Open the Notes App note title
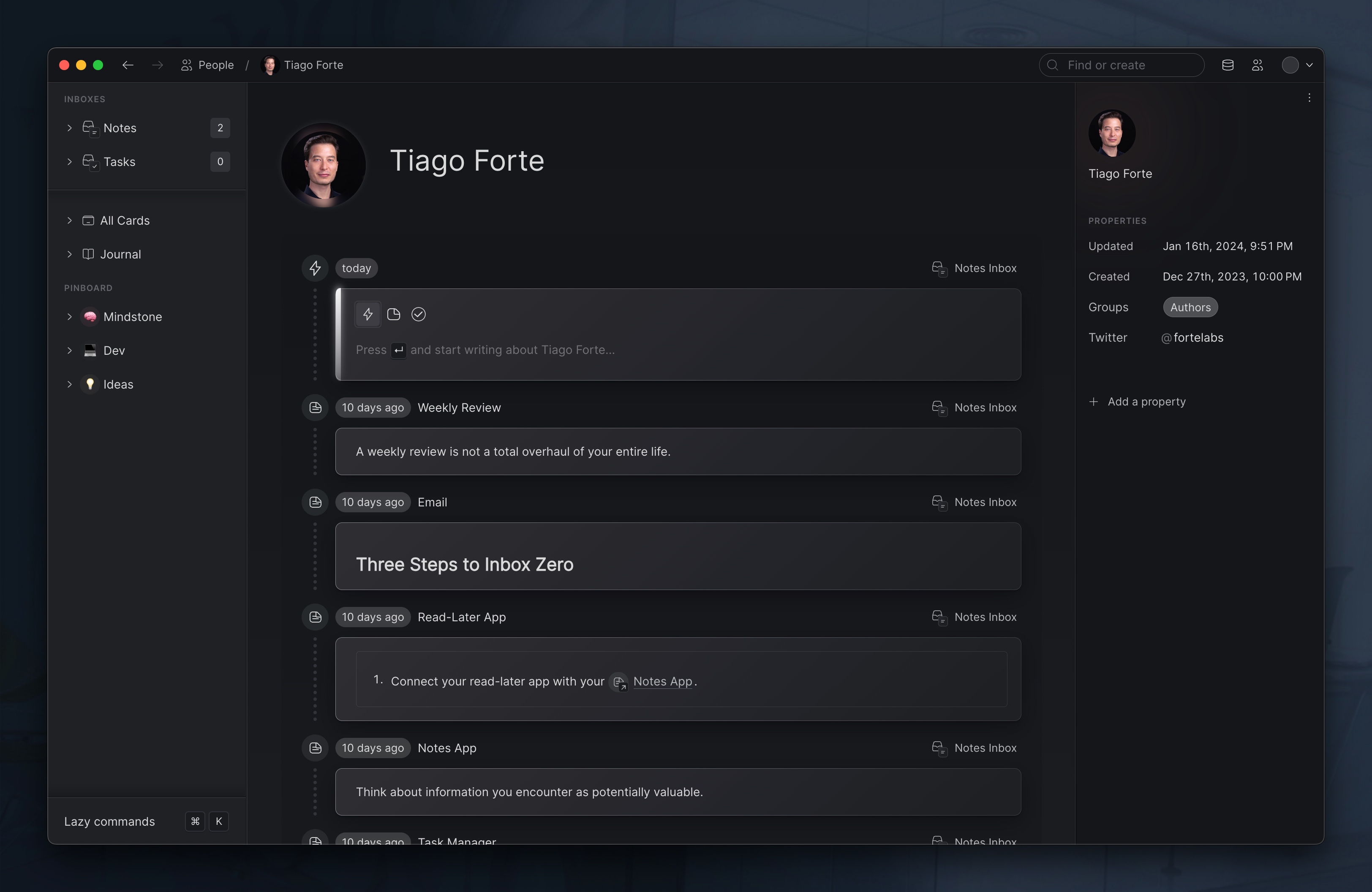Viewport: 1372px width, 892px height. [447, 748]
